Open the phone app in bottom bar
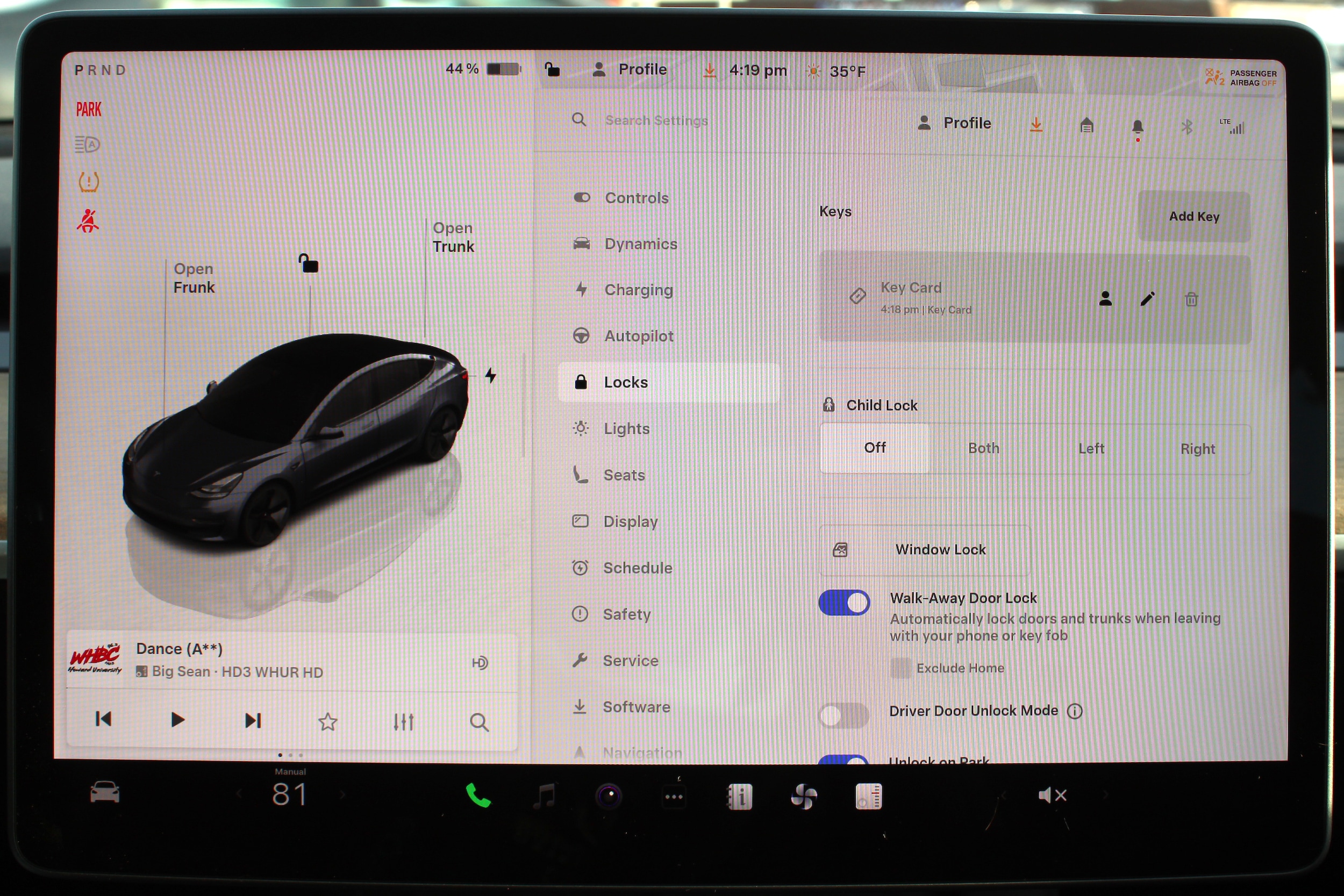This screenshot has height=896, width=1344. coord(478,795)
